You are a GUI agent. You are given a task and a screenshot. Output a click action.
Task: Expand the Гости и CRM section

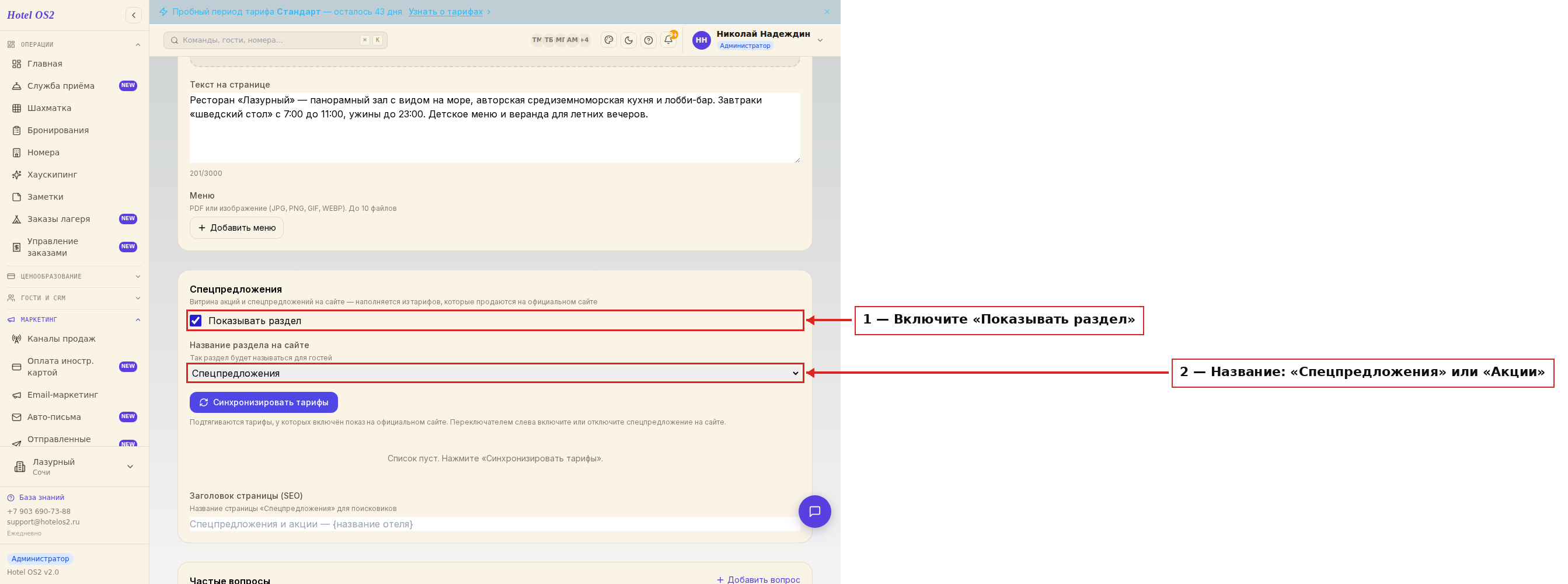click(74, 298)
